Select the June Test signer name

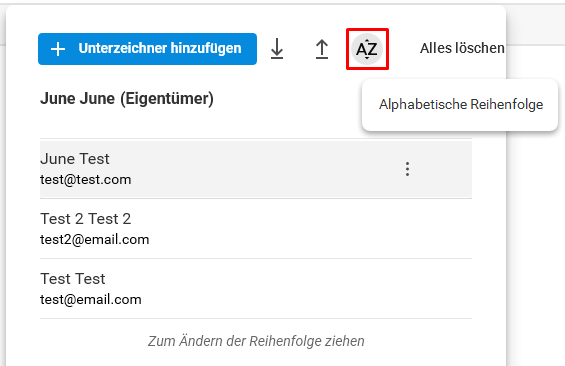click(x=75, y=159)
